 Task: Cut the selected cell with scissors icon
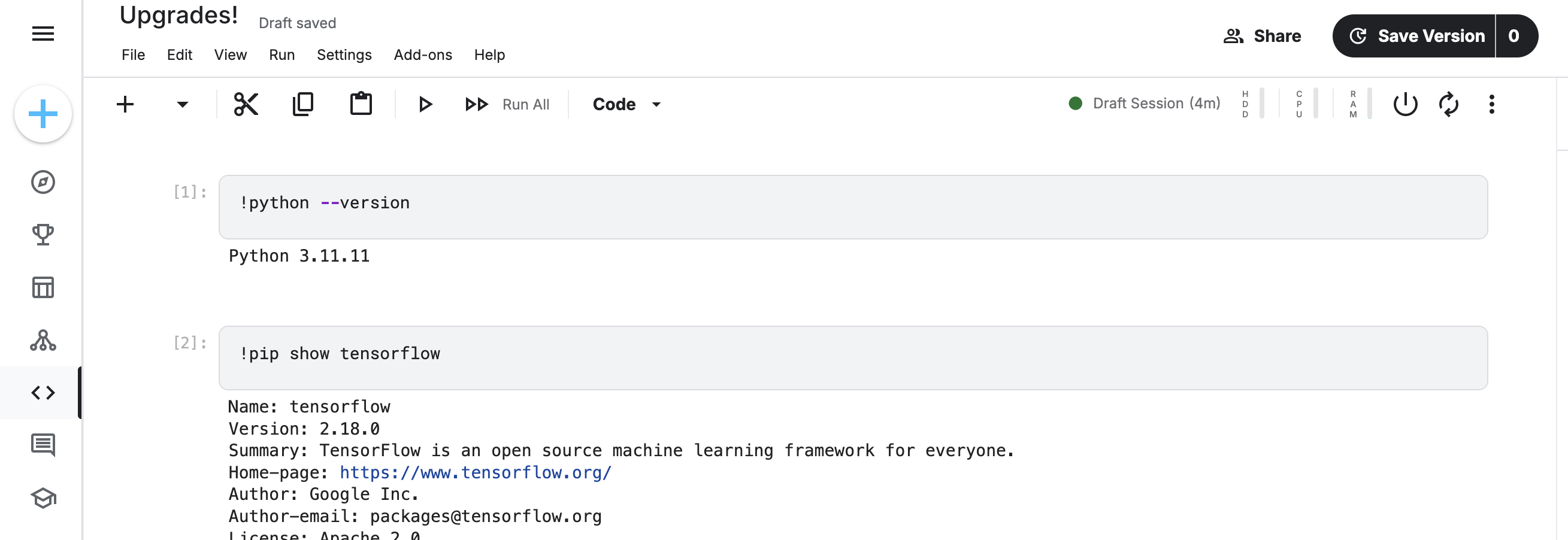coord(246,104)
